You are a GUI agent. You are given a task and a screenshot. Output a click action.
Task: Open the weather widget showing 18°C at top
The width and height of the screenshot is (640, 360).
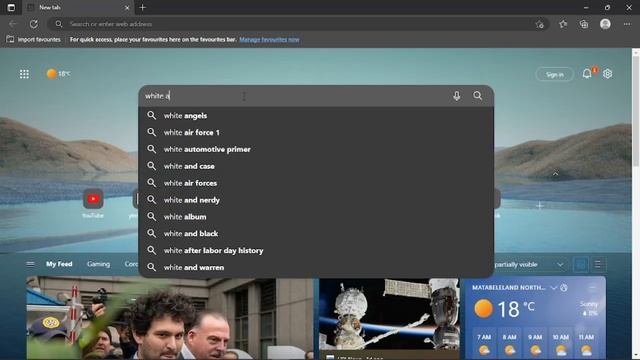58,74
